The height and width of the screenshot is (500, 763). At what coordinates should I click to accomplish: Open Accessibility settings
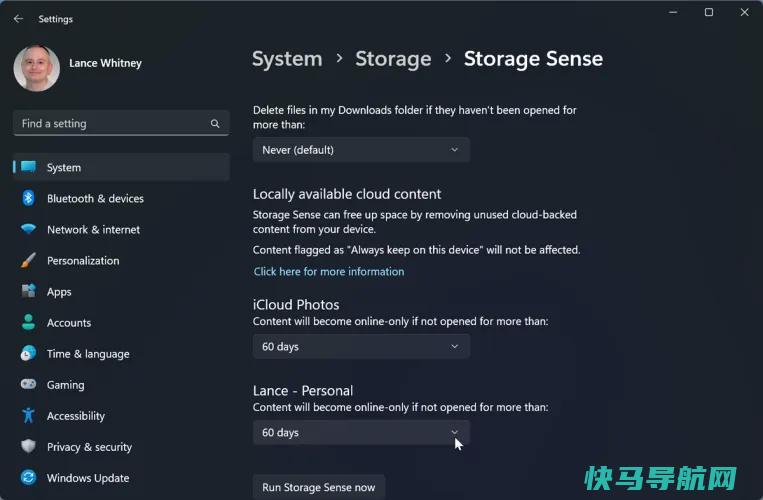(122, 416)
